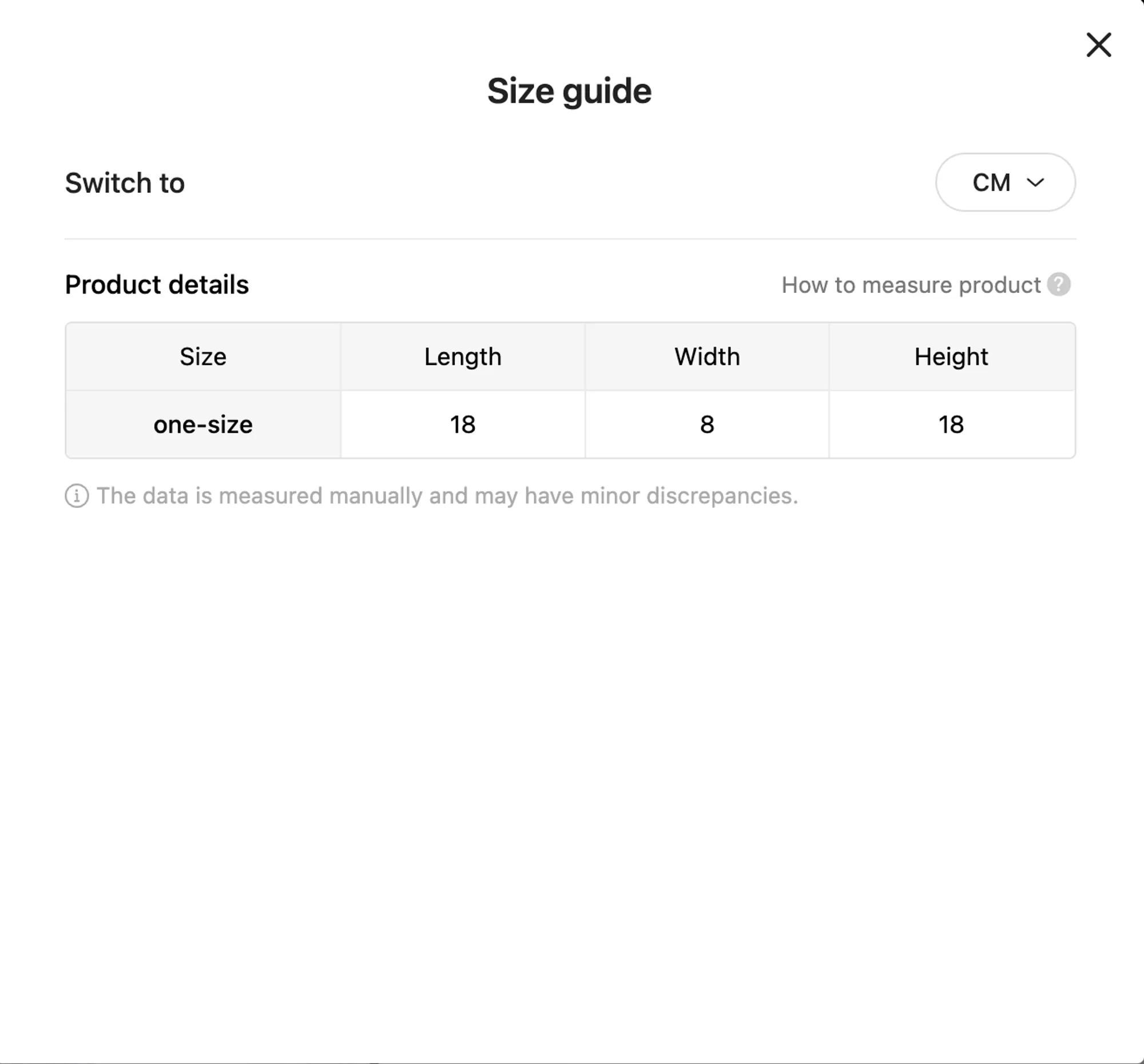Close the Size guide dialog

(x=1099, y=45)
